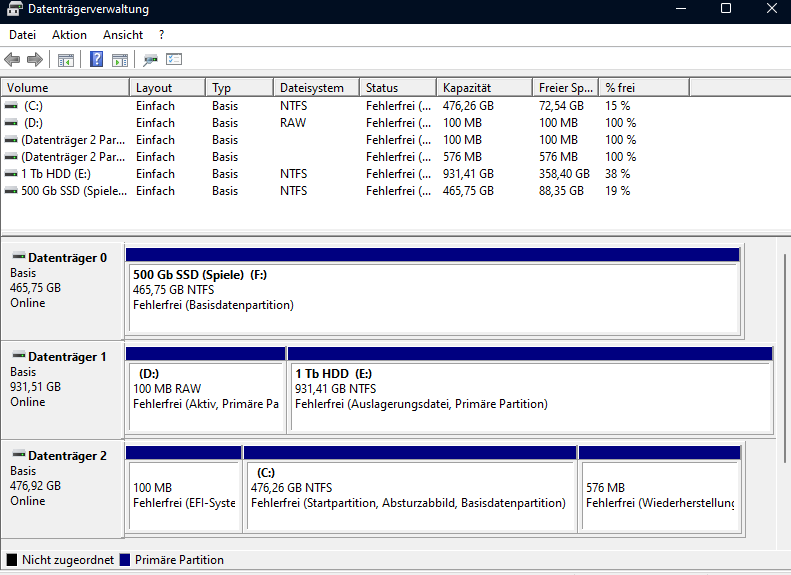Click drive icon for (C:) volume row
Image resolution: width=791 pixels, height=575 pixels.
click(x=11, y=106)
